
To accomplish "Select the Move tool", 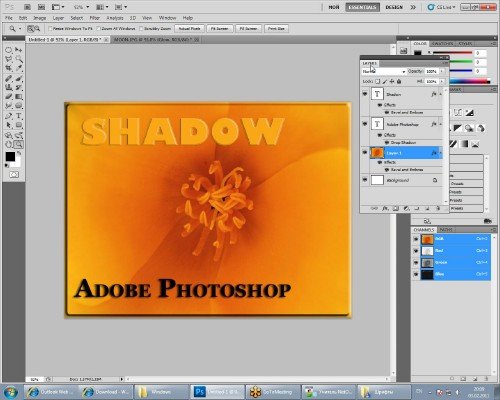I will (19, 50).
